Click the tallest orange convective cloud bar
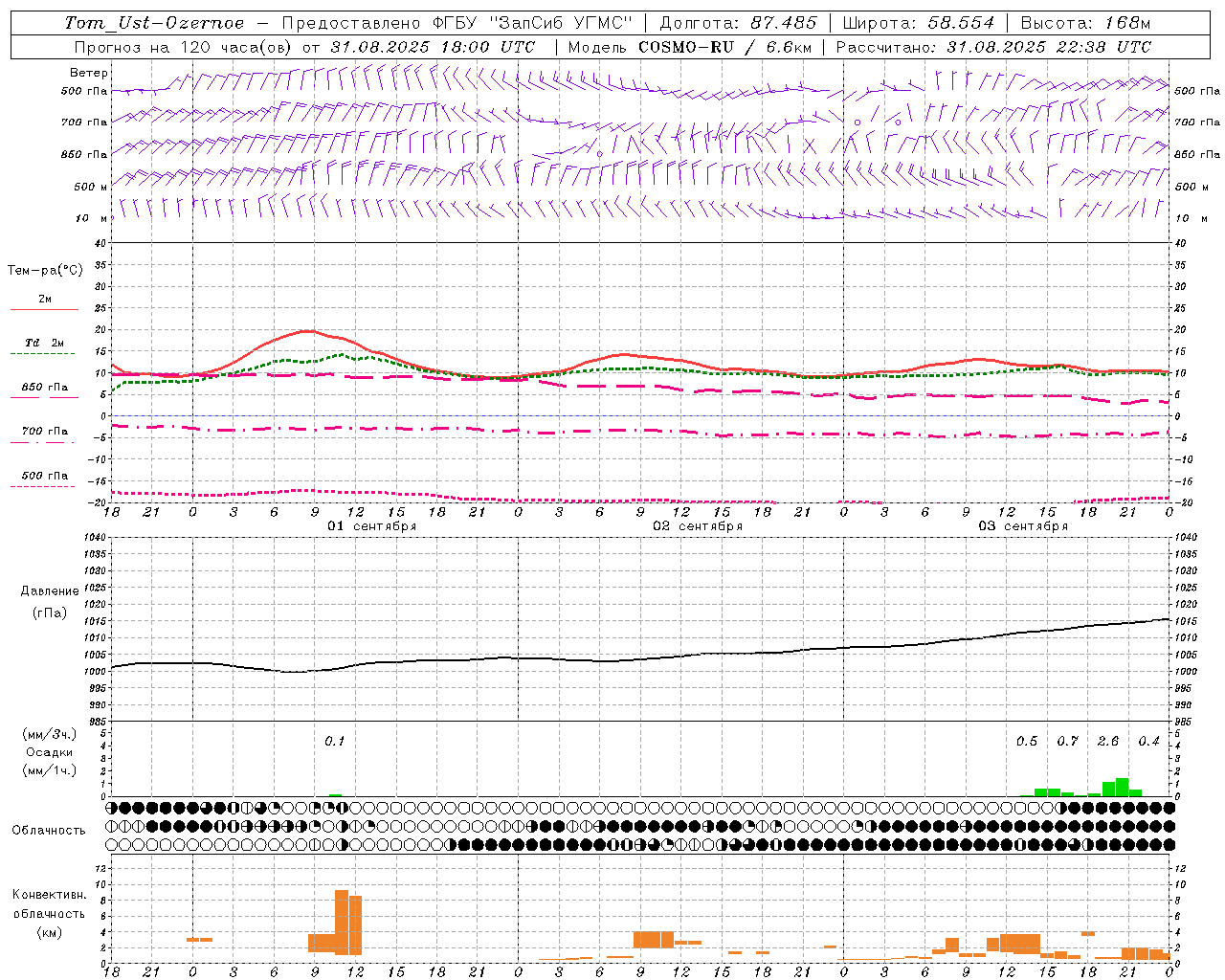 pyautogui.click(x=342, y=923)
